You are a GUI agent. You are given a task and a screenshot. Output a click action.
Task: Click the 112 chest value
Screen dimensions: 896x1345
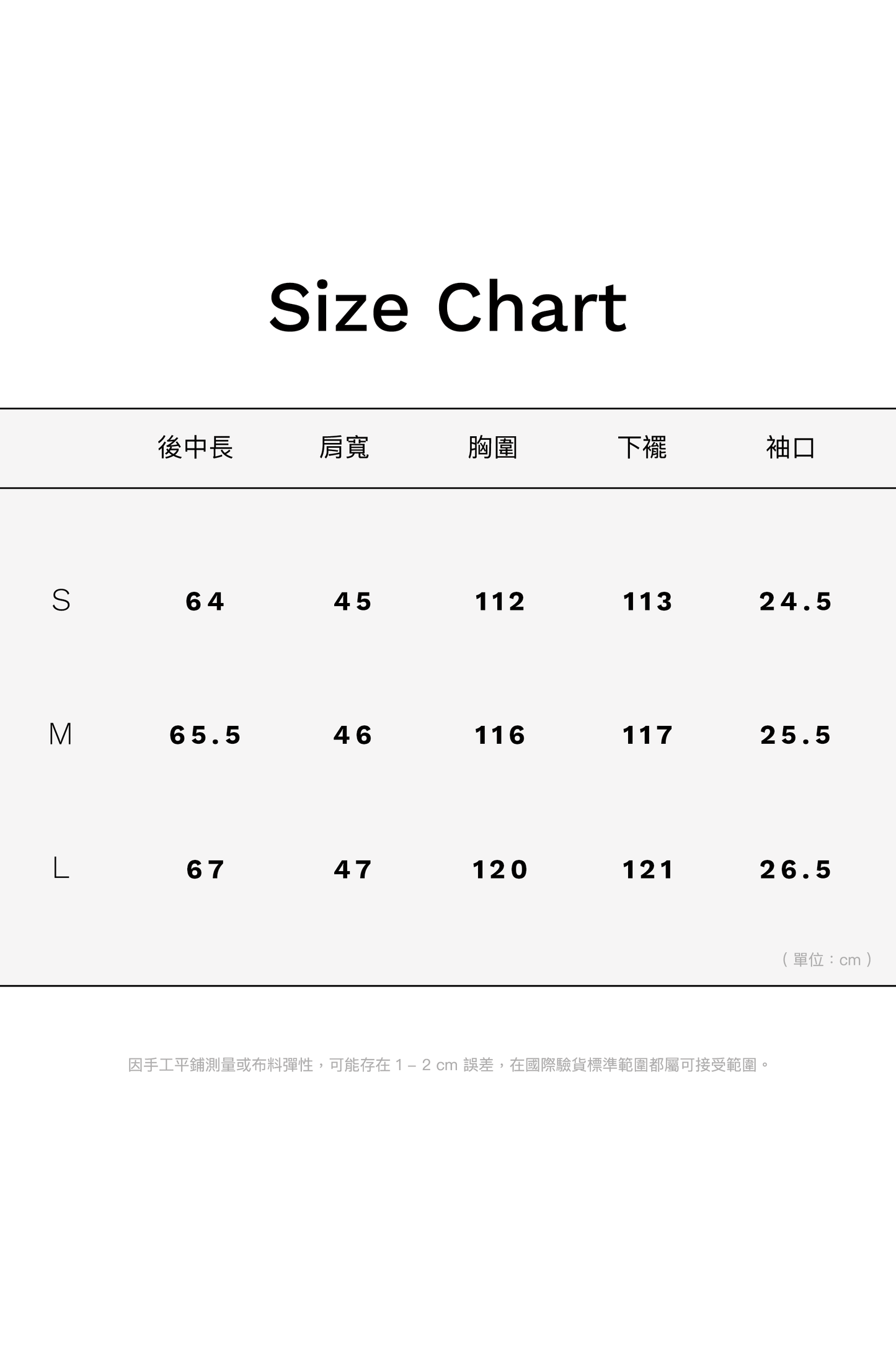pyautogui.click(x=500, y=602)
